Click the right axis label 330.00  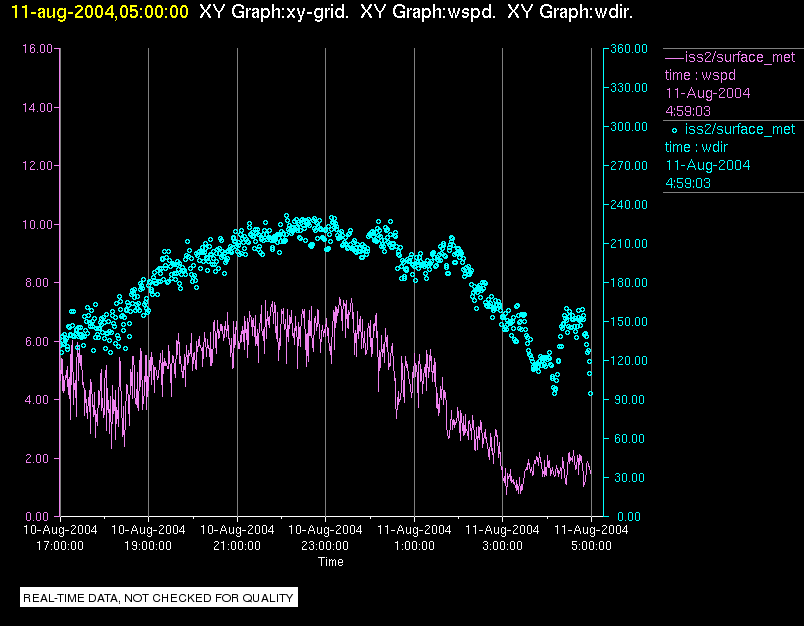629,88
